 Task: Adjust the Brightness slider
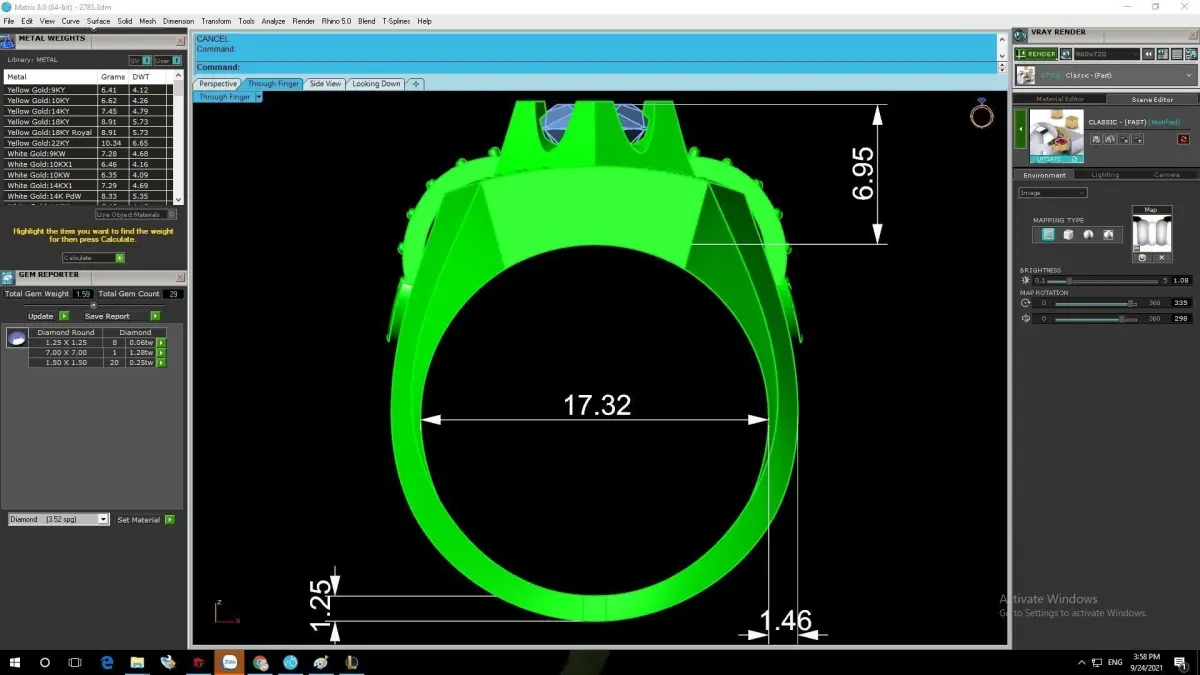[x=1102, y=281]
